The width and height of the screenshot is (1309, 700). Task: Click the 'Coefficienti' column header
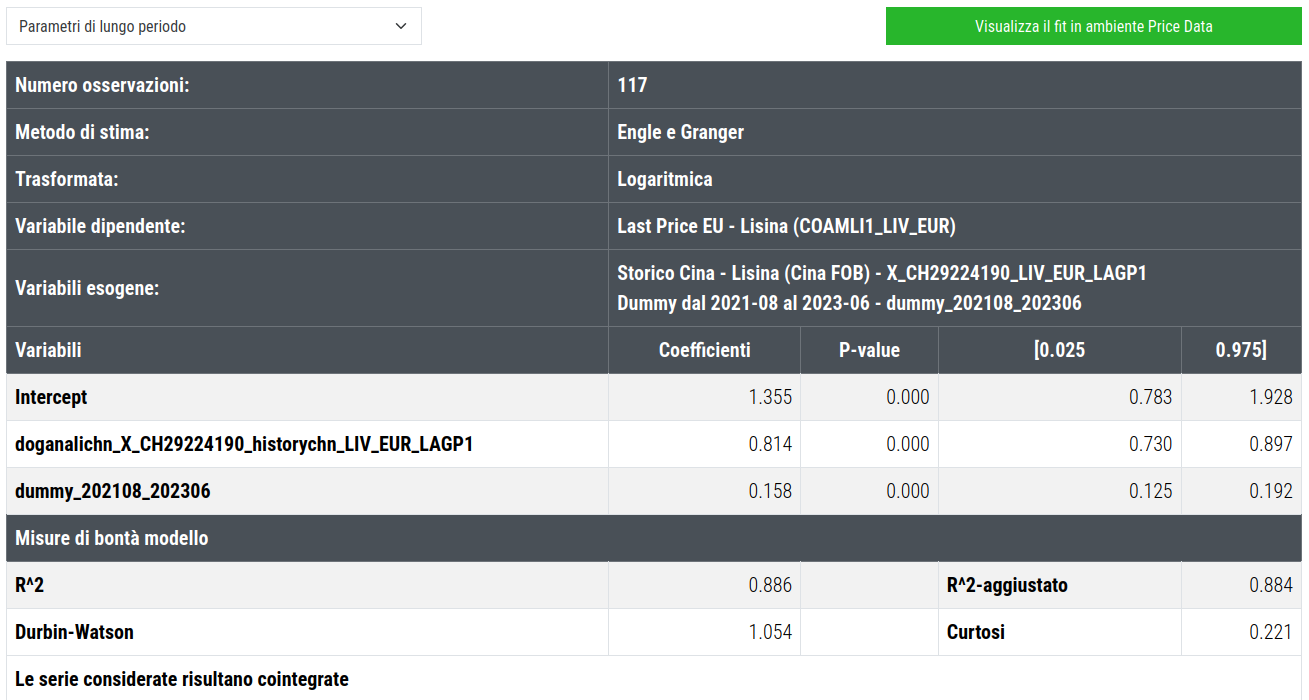pos(704,350)
